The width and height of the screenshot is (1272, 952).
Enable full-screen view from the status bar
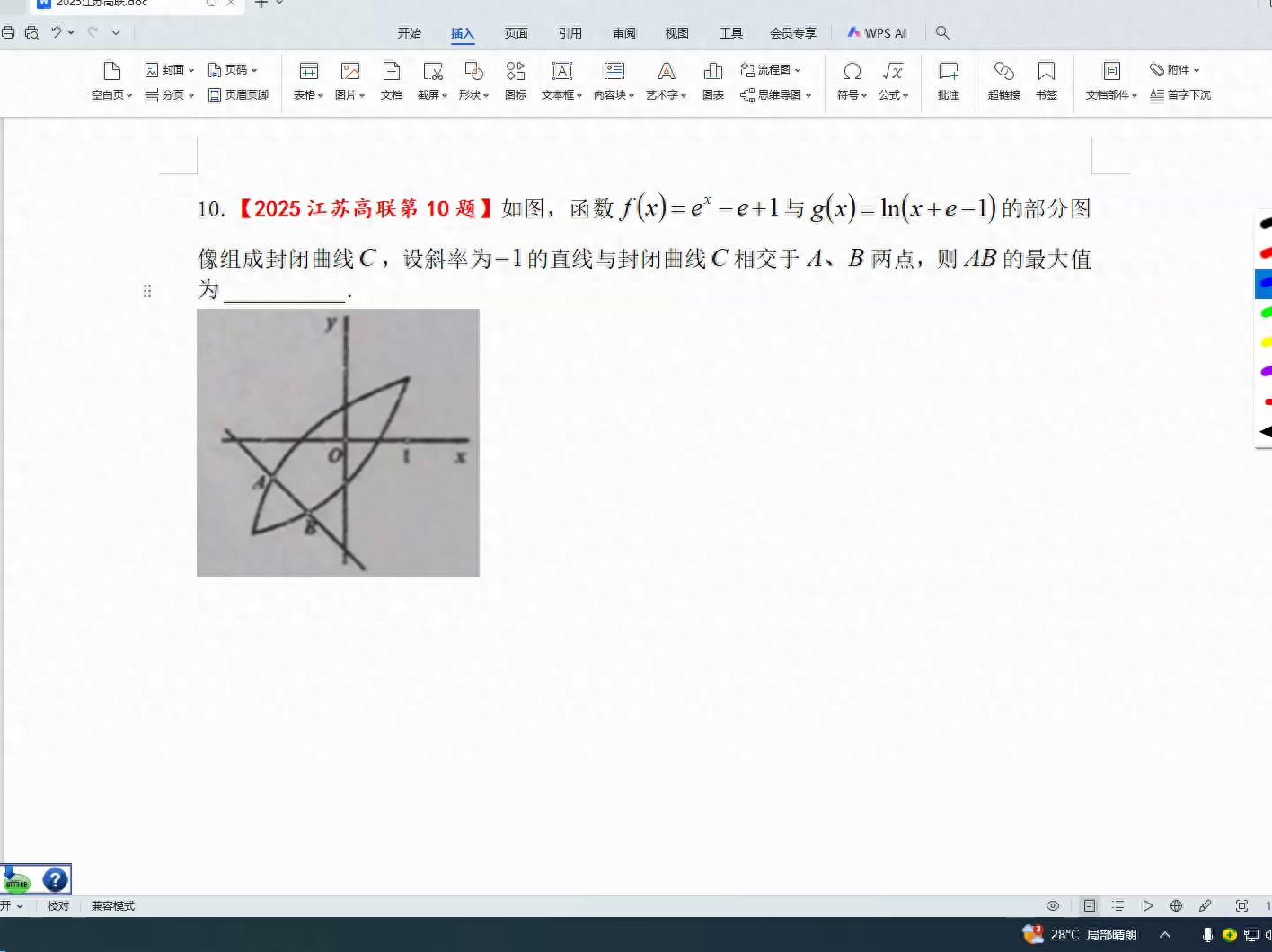1241,905
